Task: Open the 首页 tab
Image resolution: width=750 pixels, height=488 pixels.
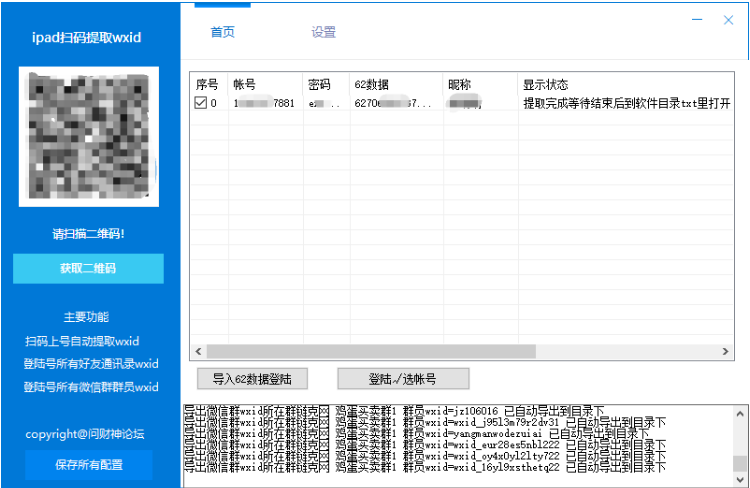Action: pyautogui.click(x=222, y=32)
